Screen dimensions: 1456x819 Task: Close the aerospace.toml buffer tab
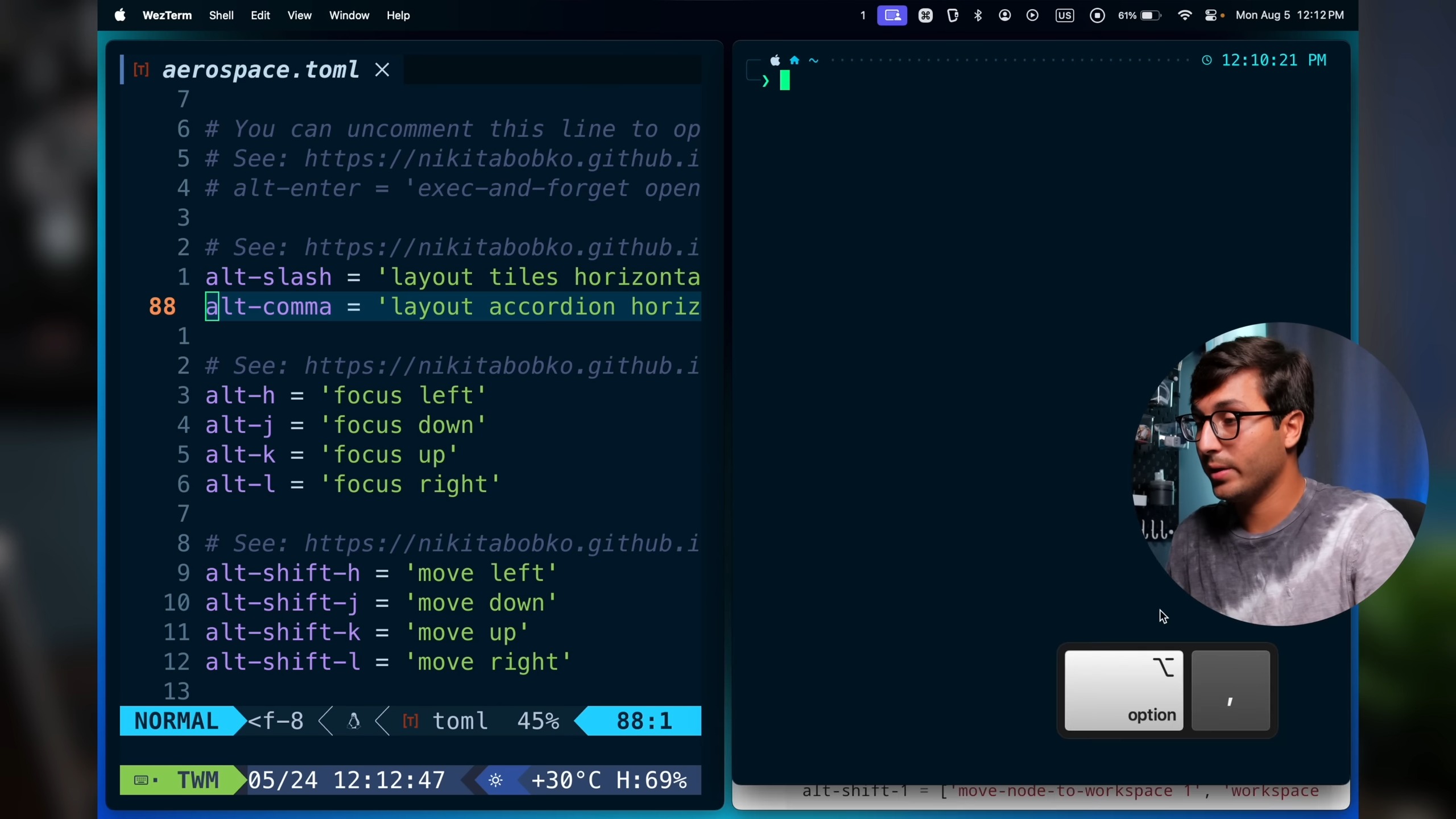tap(382, 69)
